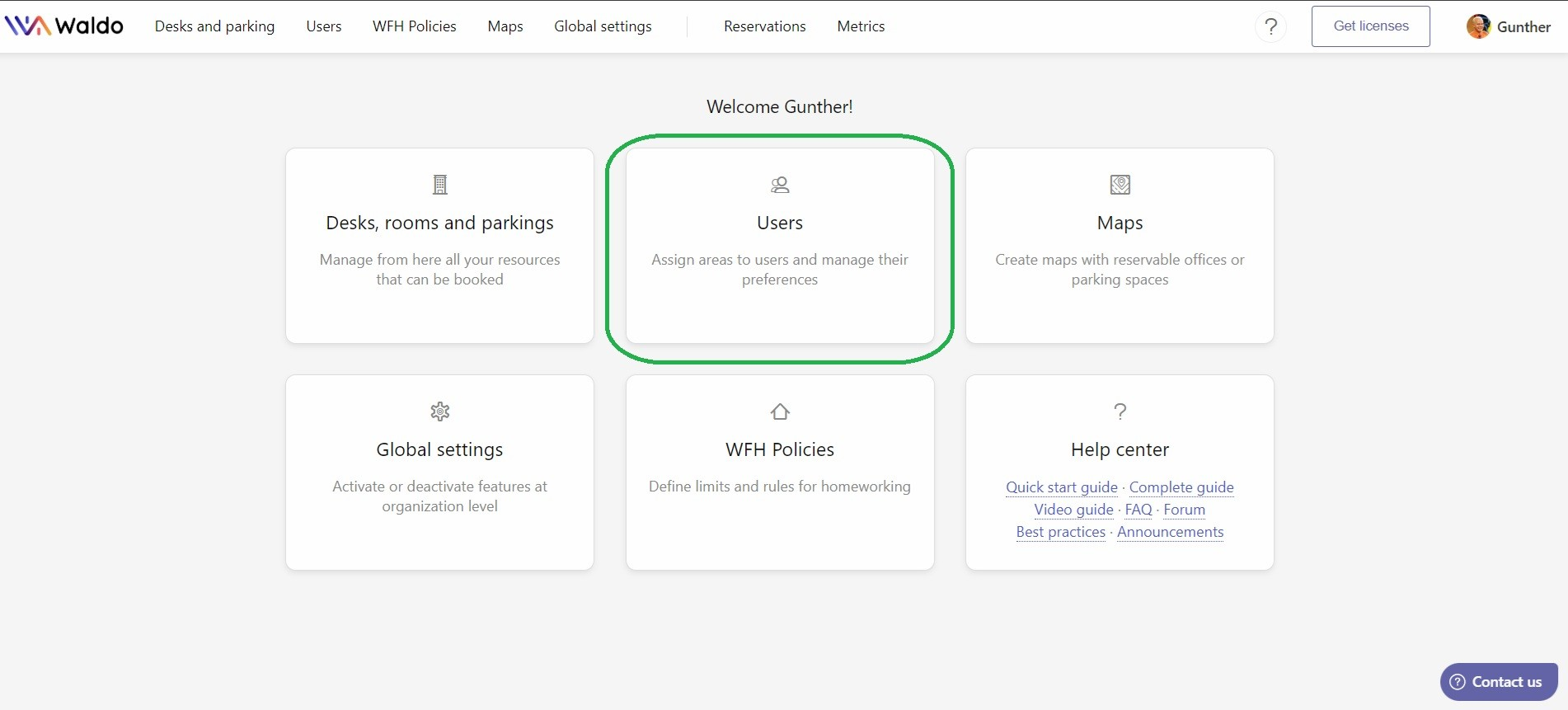Click the Get licenses button
Screen dimensions: 1568x710
tap(1371, 26)
